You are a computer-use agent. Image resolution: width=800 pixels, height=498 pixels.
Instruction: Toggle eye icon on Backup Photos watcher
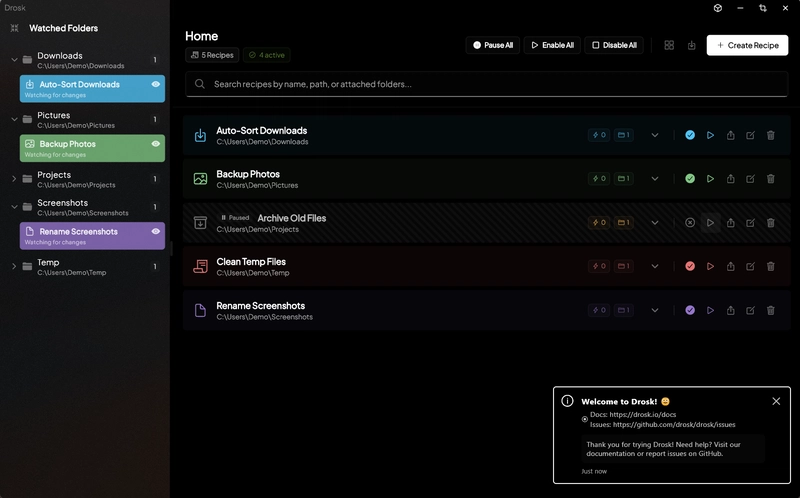click(156, 144)
